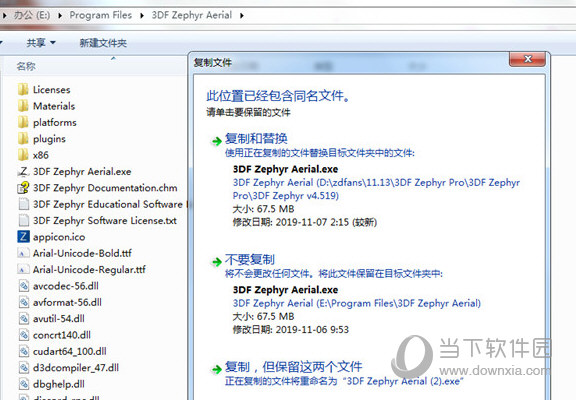Select x86 folder name
This screenshot has width=576, height=400.
[x=41, y=155]
